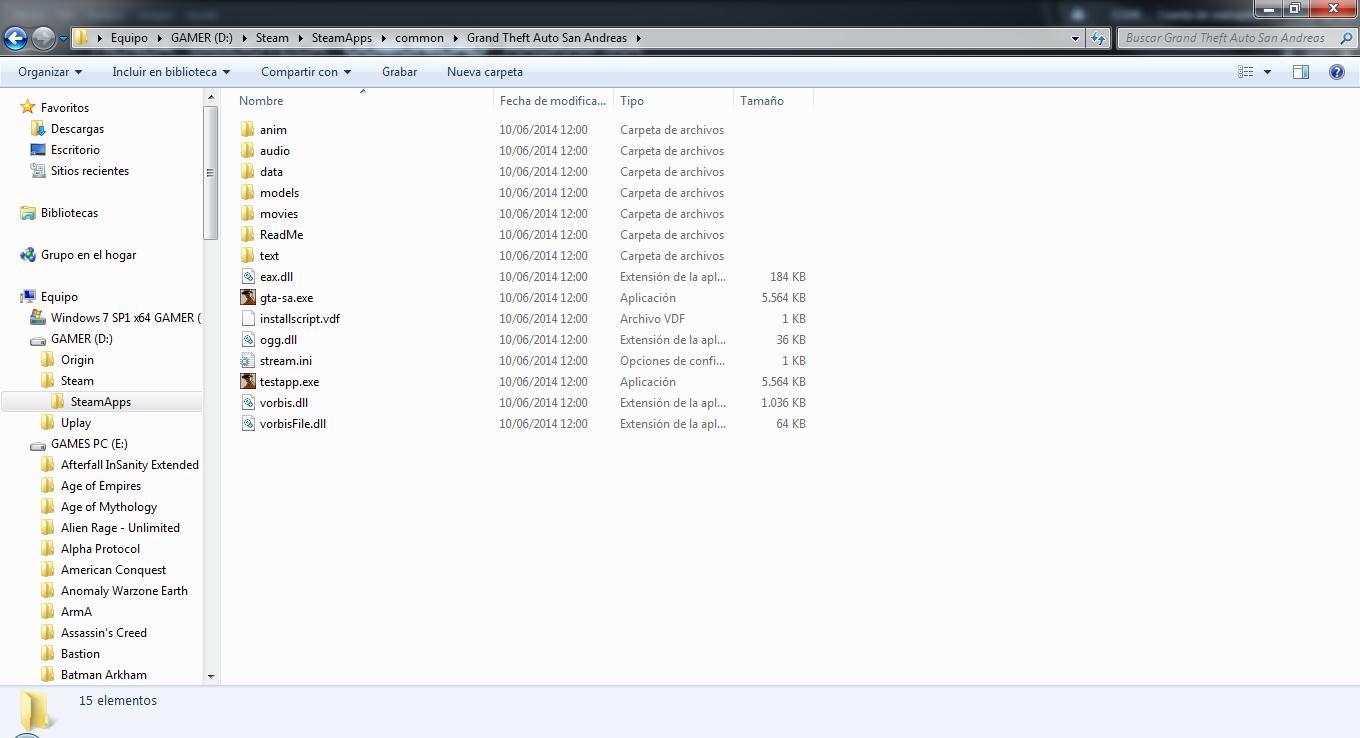Open the Steam folder in the tree
Viewport: 1360px width, 738px height.
tap(77, 381)
